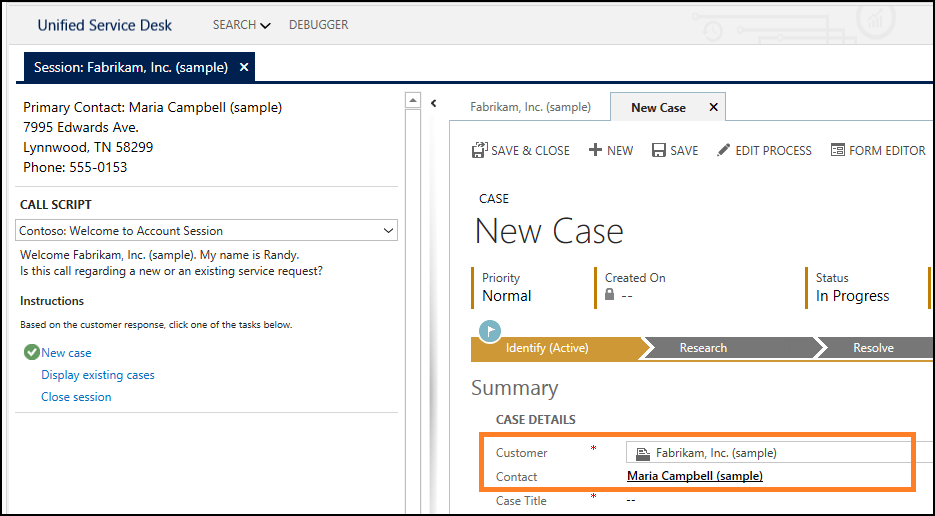Click the Status In Progress field
Screen dimensions: 935x516
tap(852, 288)
